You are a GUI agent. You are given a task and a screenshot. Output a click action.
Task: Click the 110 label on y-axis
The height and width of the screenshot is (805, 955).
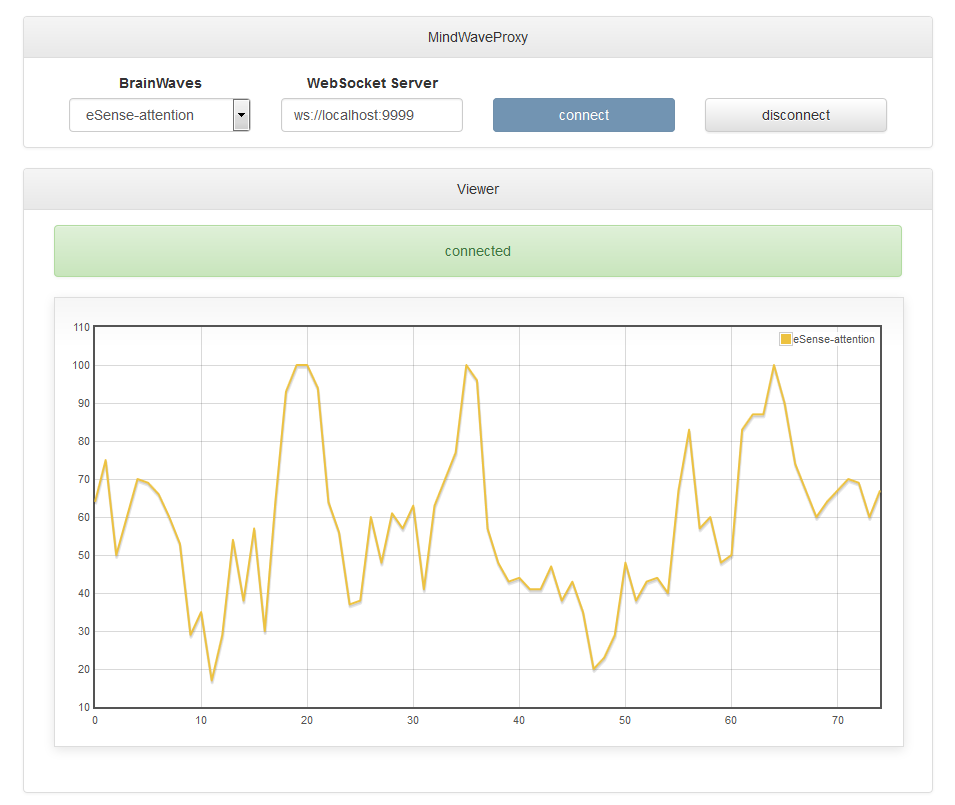[x=82, y=328]
